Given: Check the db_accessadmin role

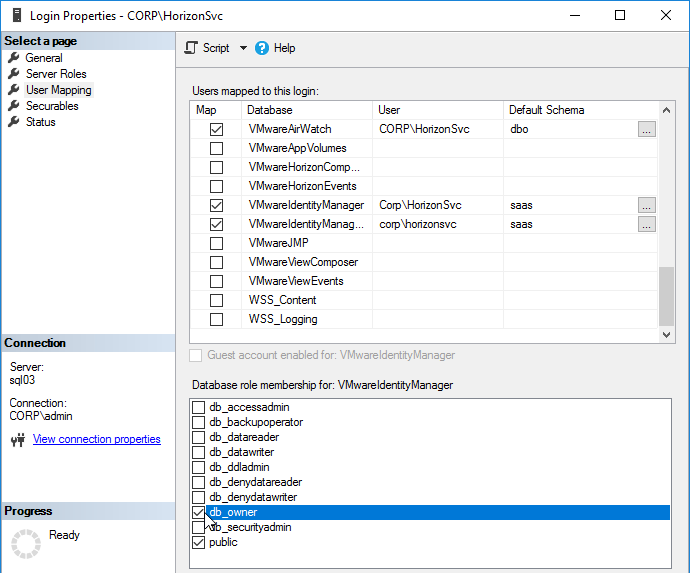Looking at the screenshot, I should tap(198, 407).
